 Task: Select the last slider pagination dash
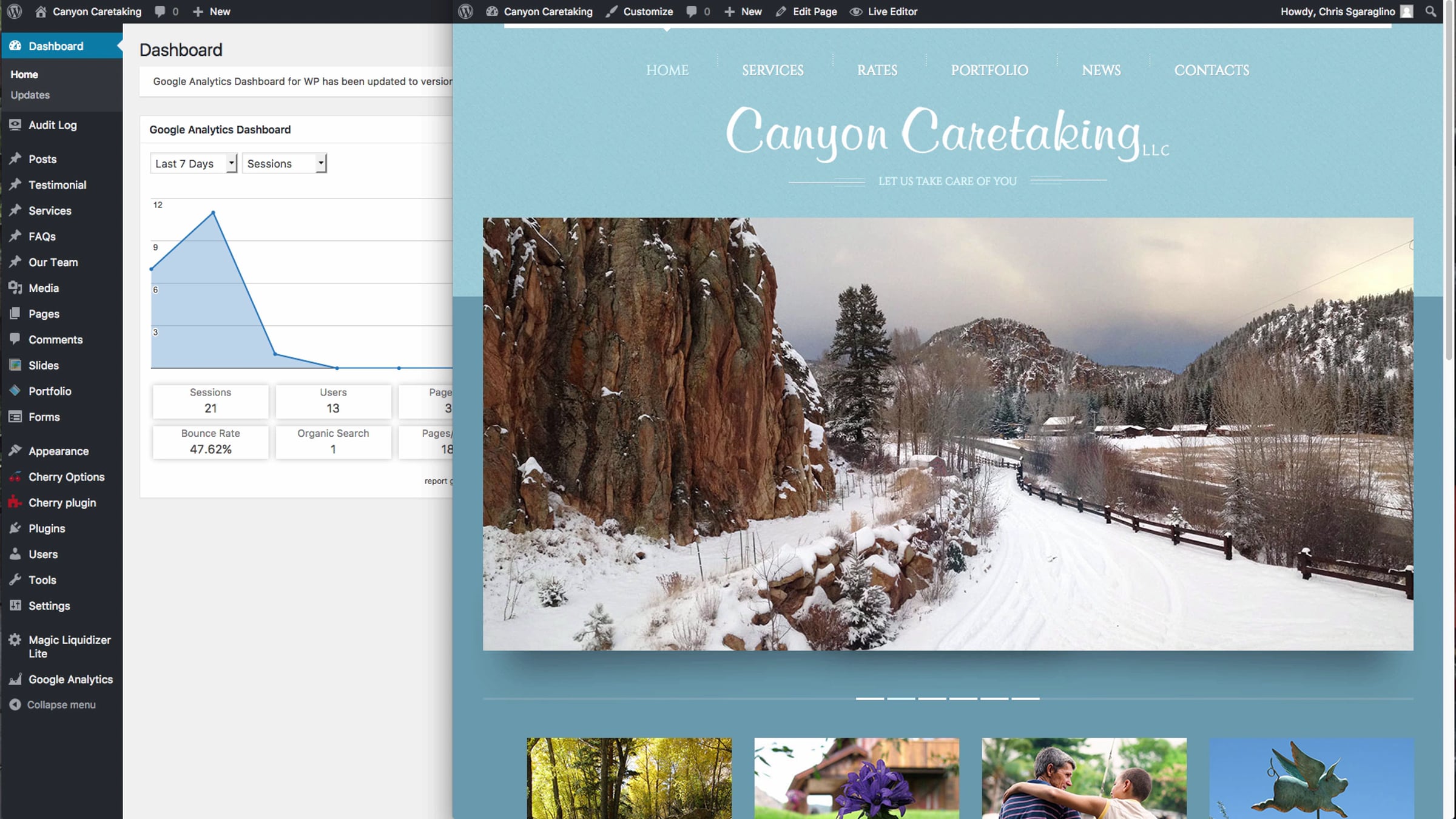coord(1025,698)
